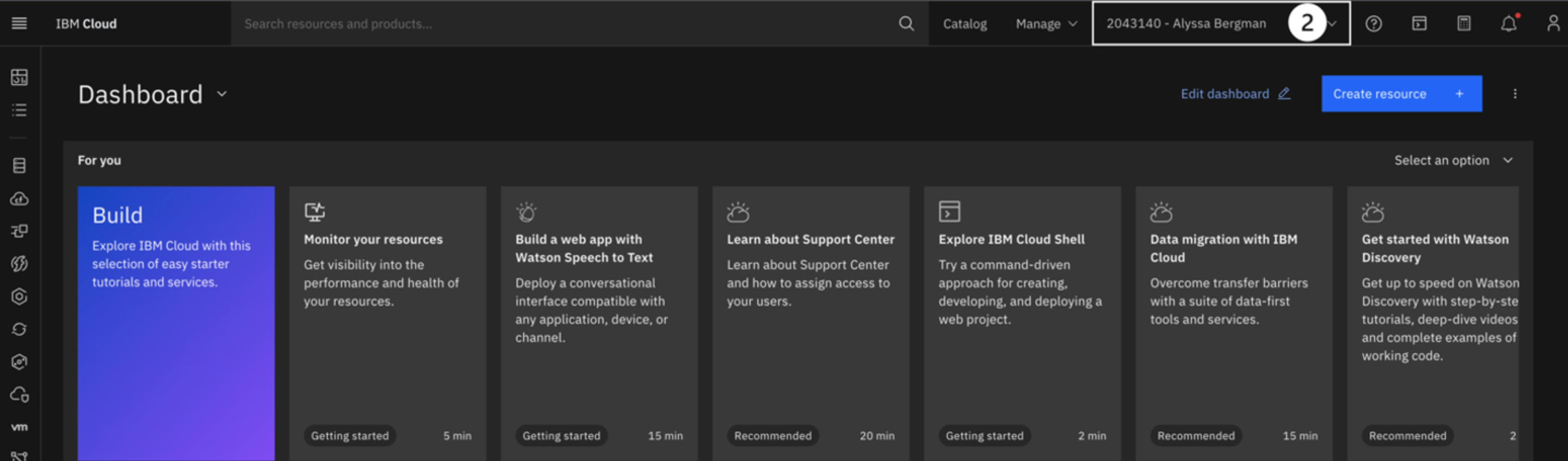Click Getting started tag on Cloud Shell card

point(984,435)
